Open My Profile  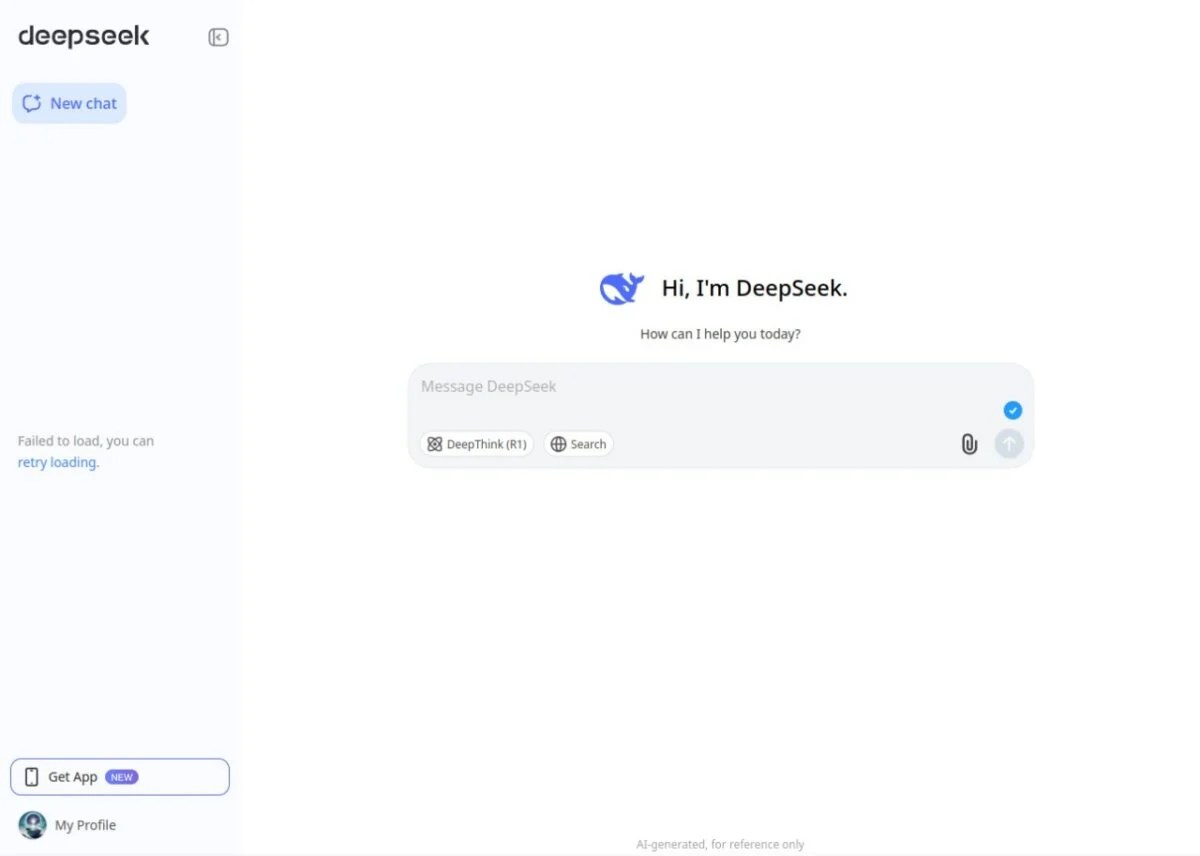click(x=68, y=825)
